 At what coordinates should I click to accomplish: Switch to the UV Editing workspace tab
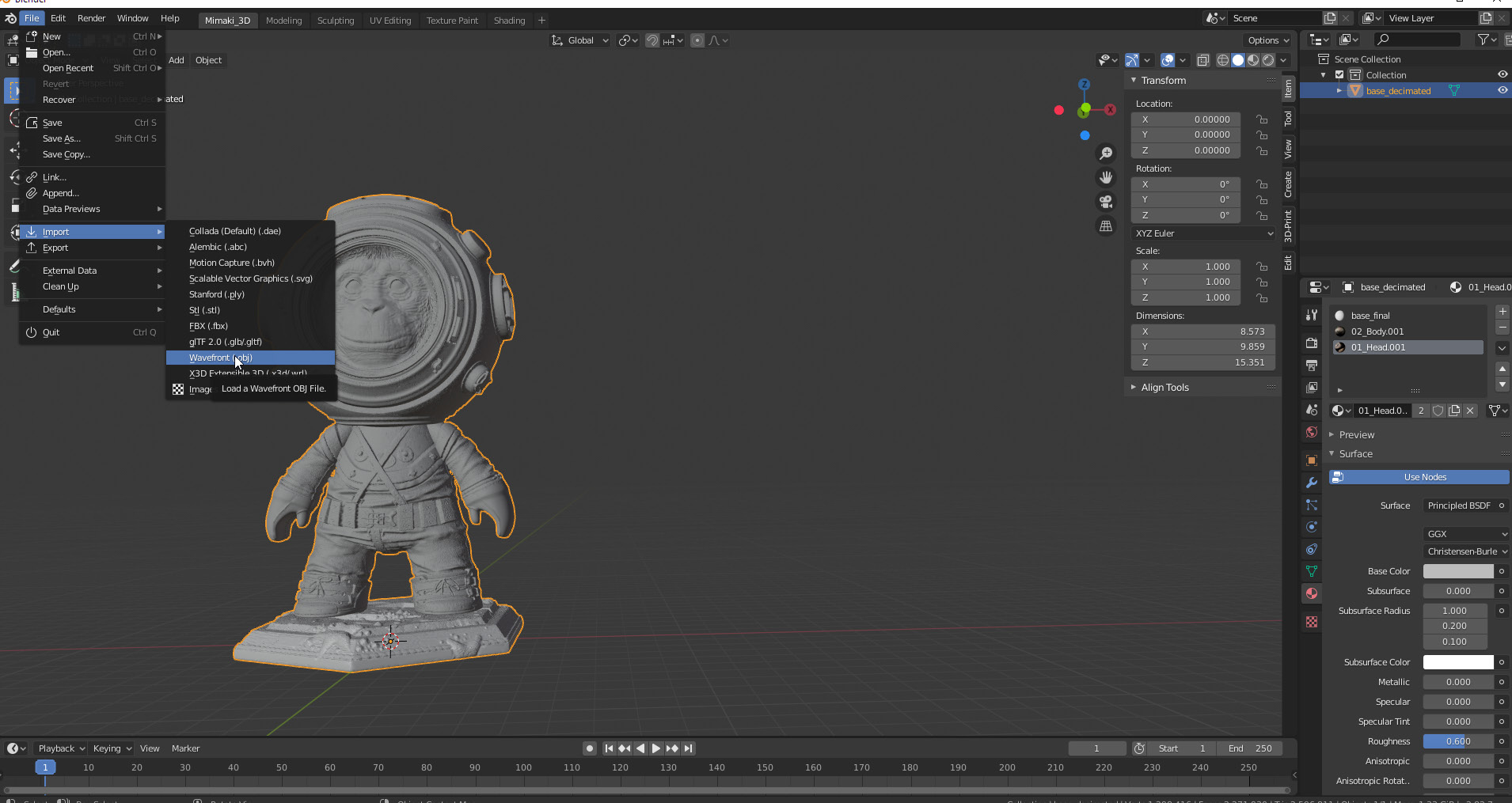[390, 21]
